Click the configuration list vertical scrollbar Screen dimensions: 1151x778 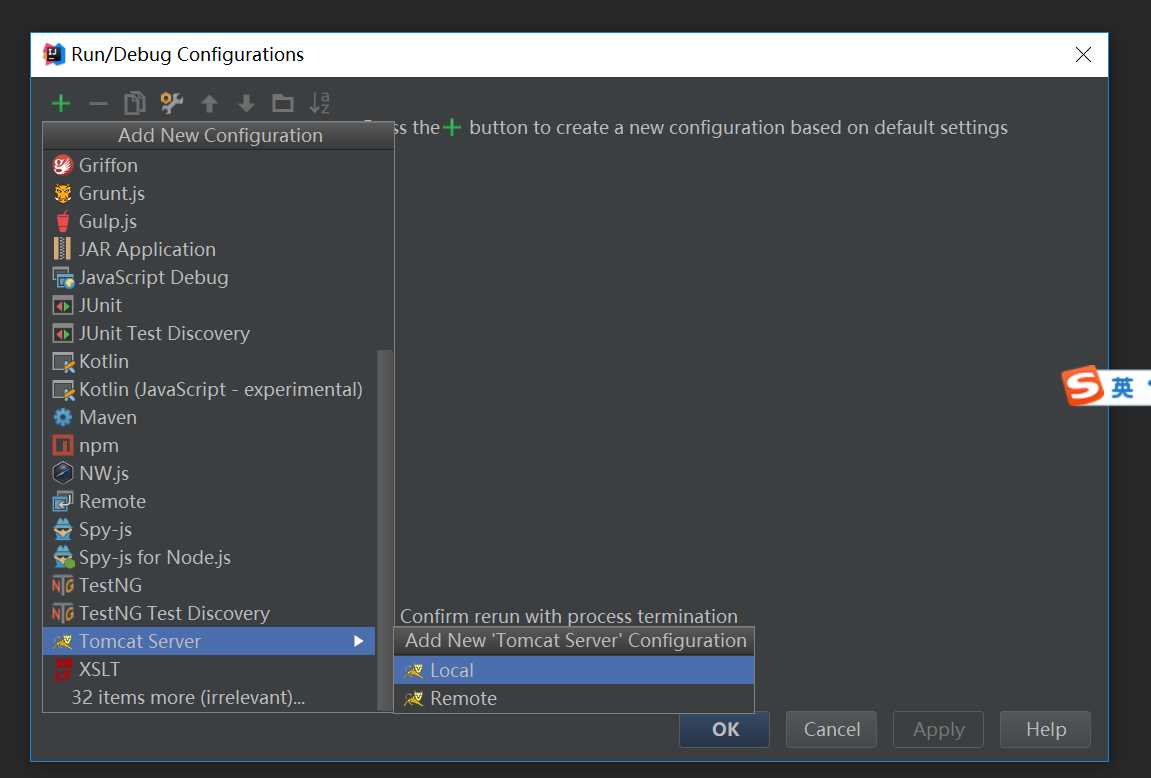385,530
